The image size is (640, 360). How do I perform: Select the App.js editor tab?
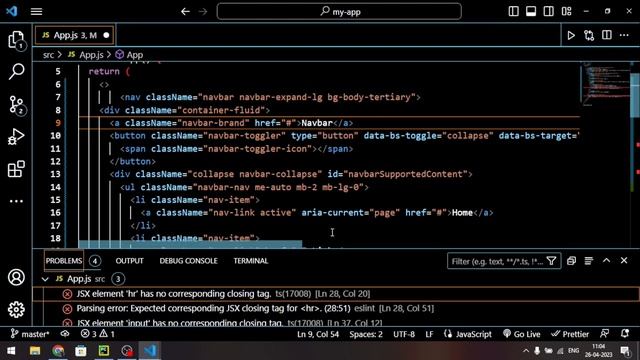74,35
